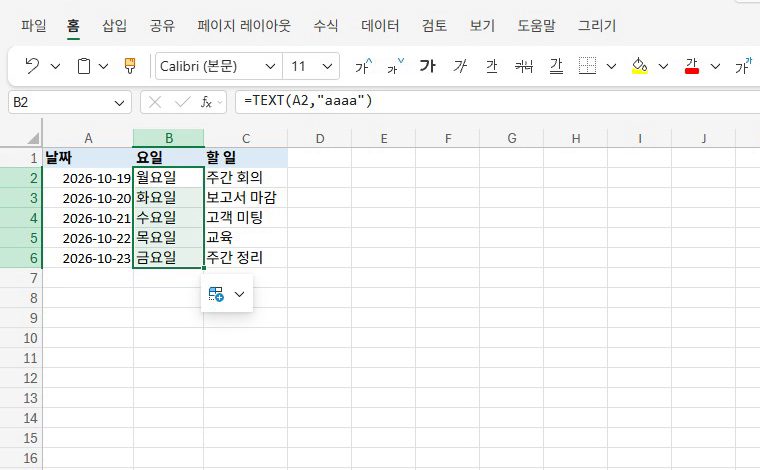
Task: Select the Format Painter brush
Action: tap(130, 66)
